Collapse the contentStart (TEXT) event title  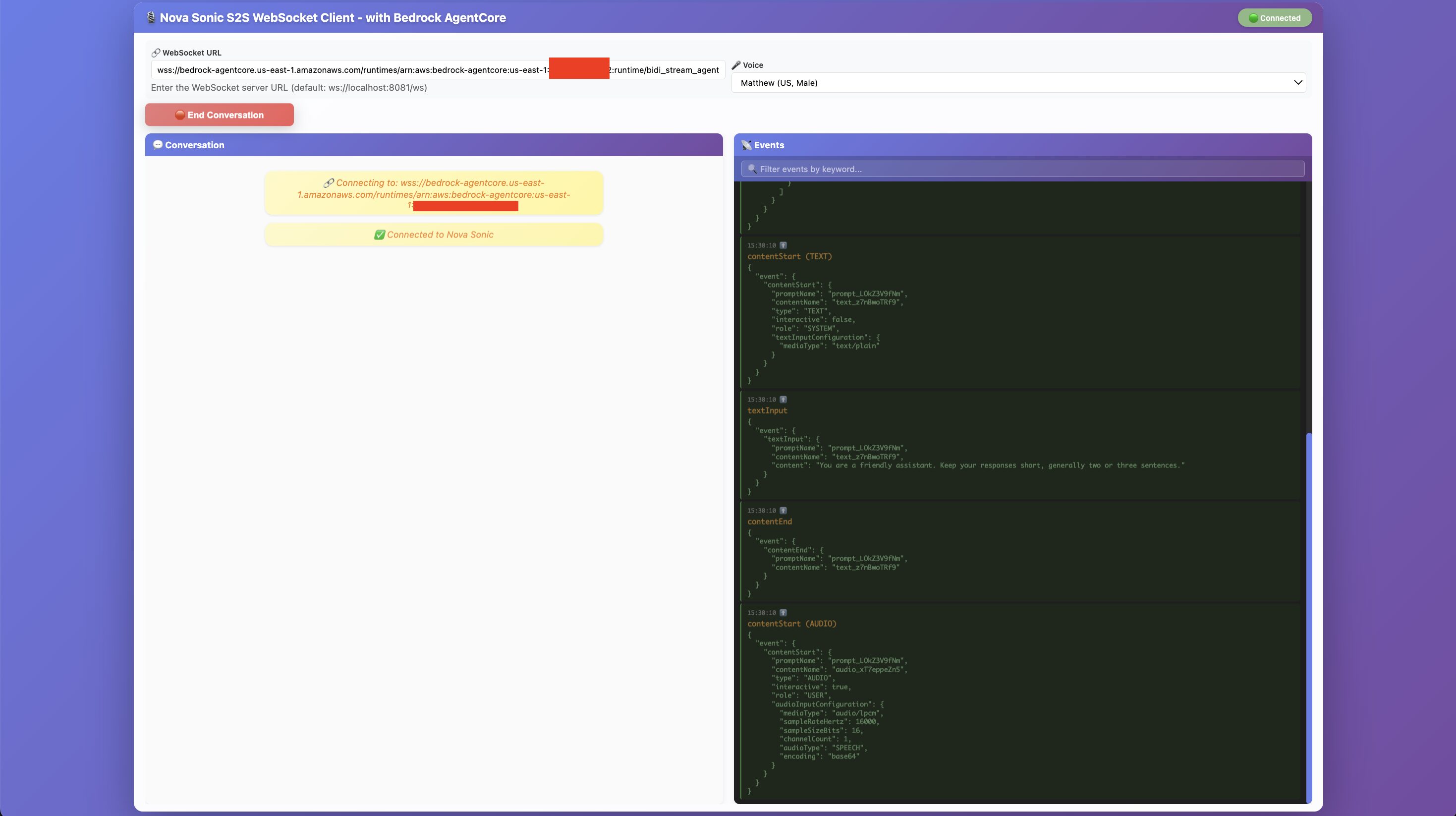[x=789, y=257]
